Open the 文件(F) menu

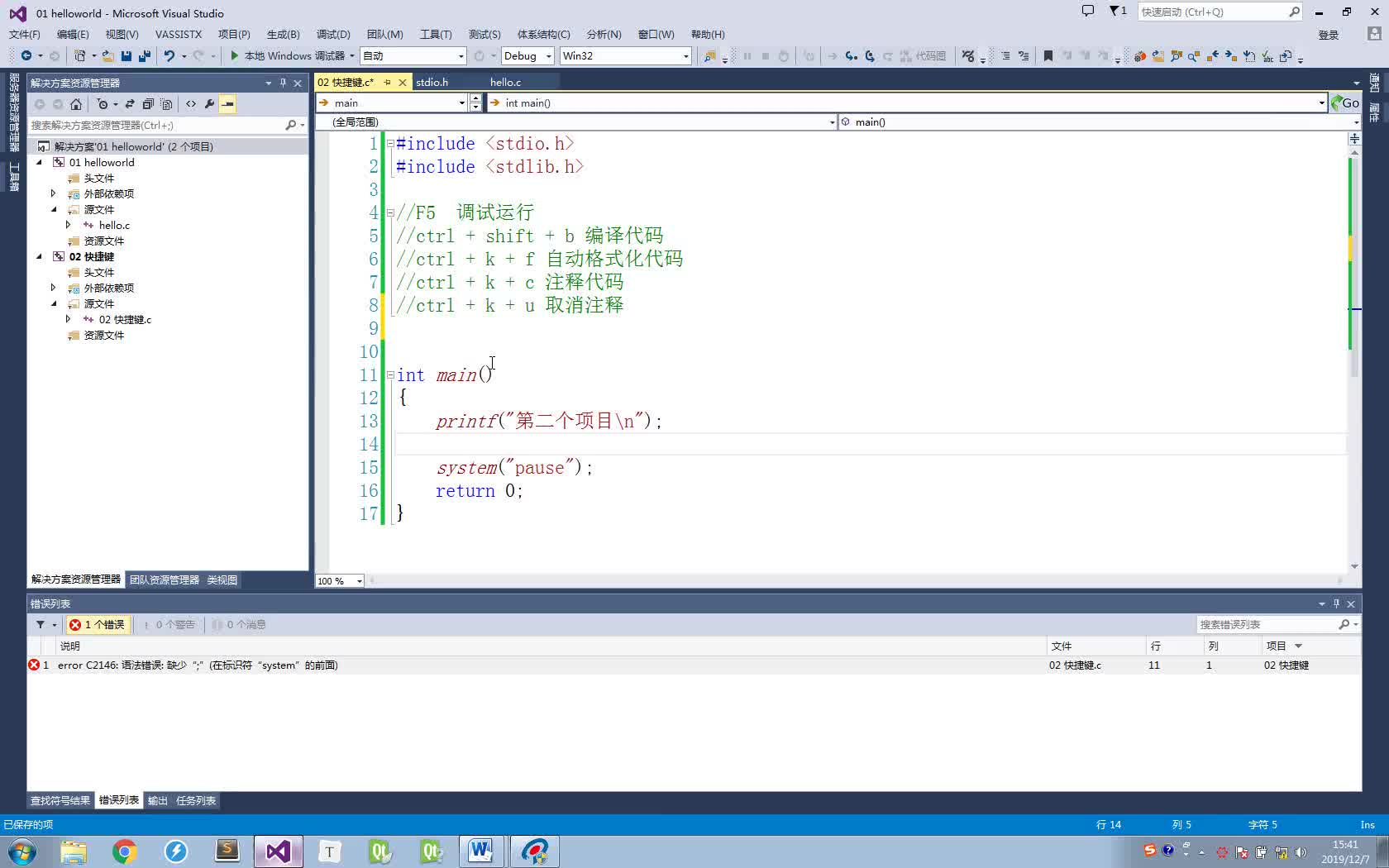click(x=25, y=34)
